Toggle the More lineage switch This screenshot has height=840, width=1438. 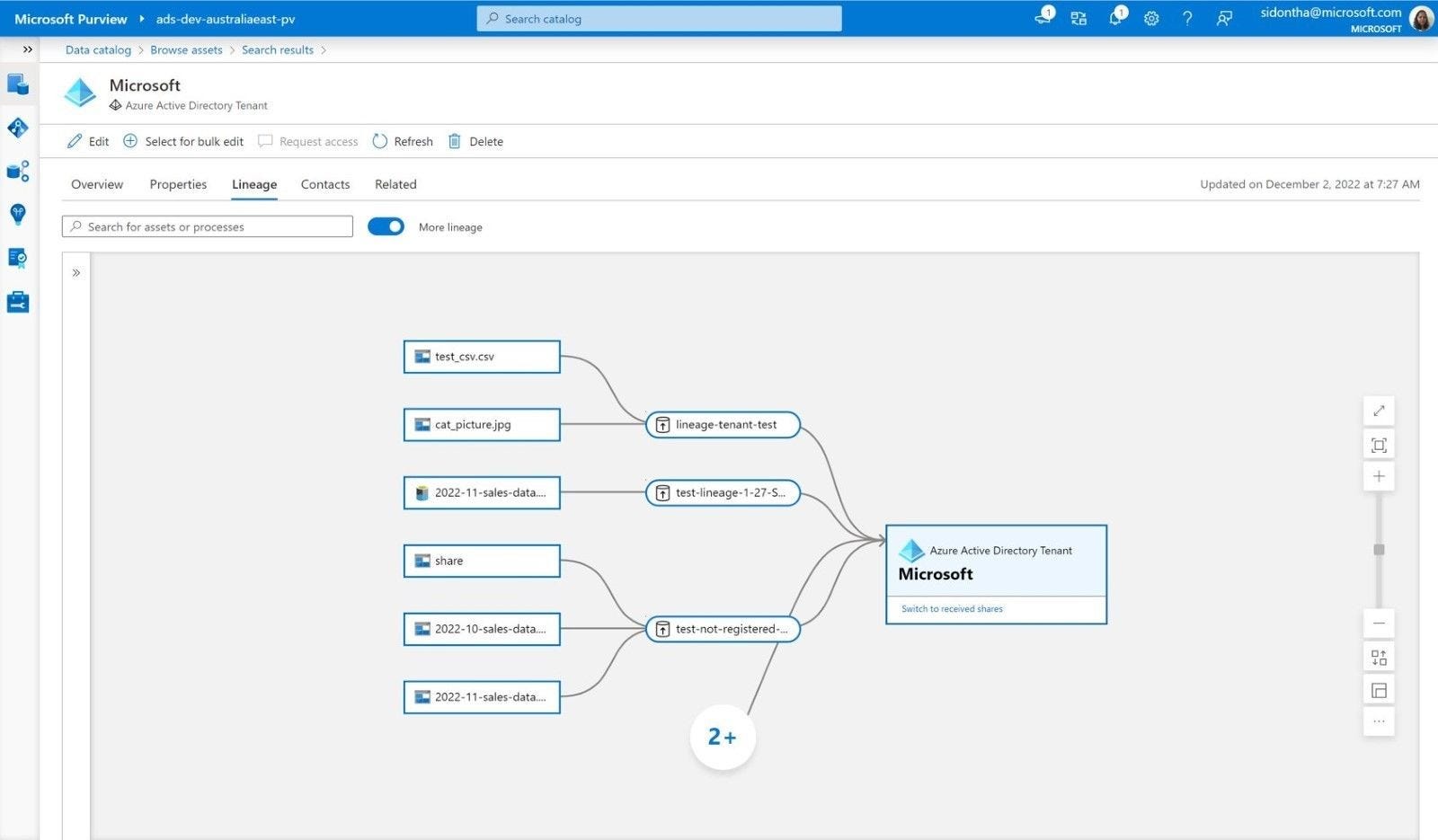(386, 227)
